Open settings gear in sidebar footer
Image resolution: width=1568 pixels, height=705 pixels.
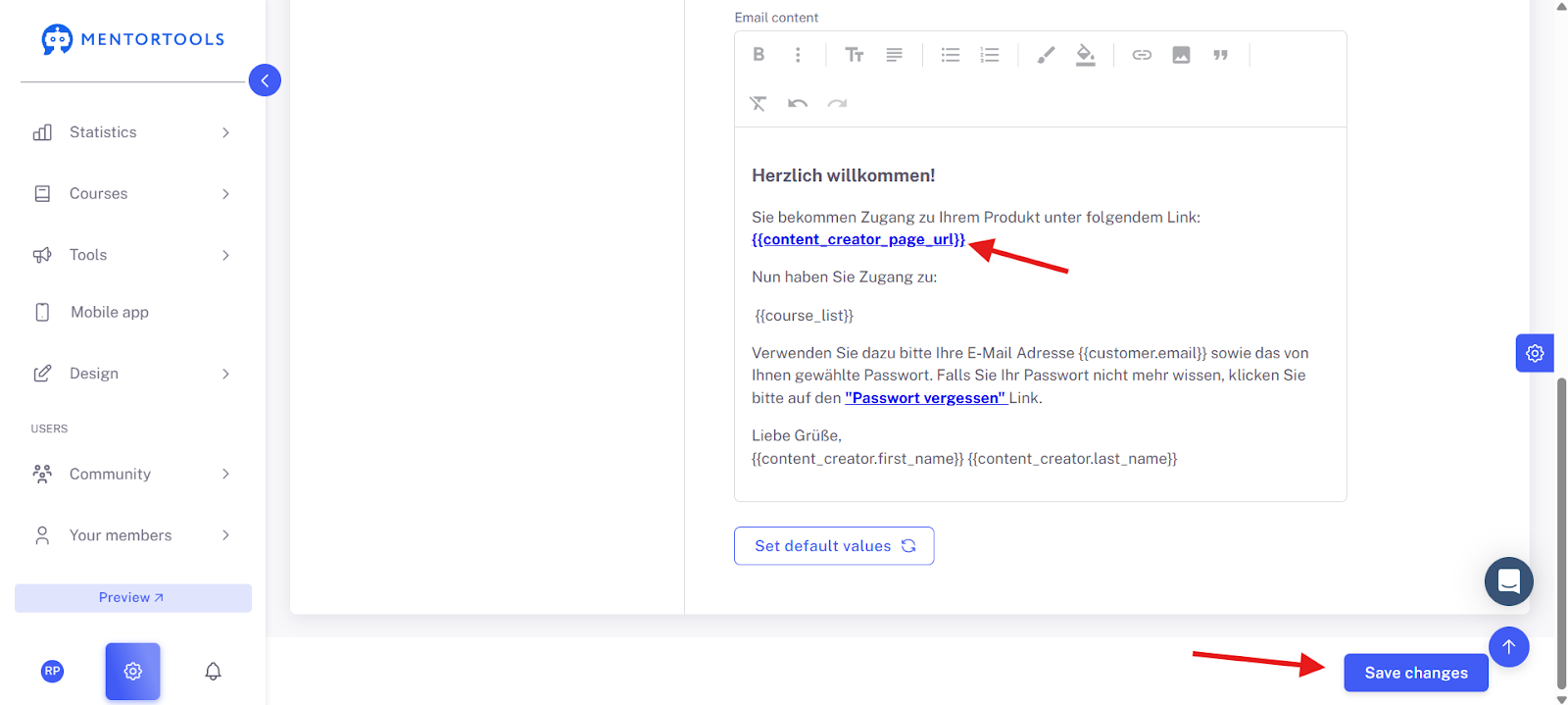(133, 672)
